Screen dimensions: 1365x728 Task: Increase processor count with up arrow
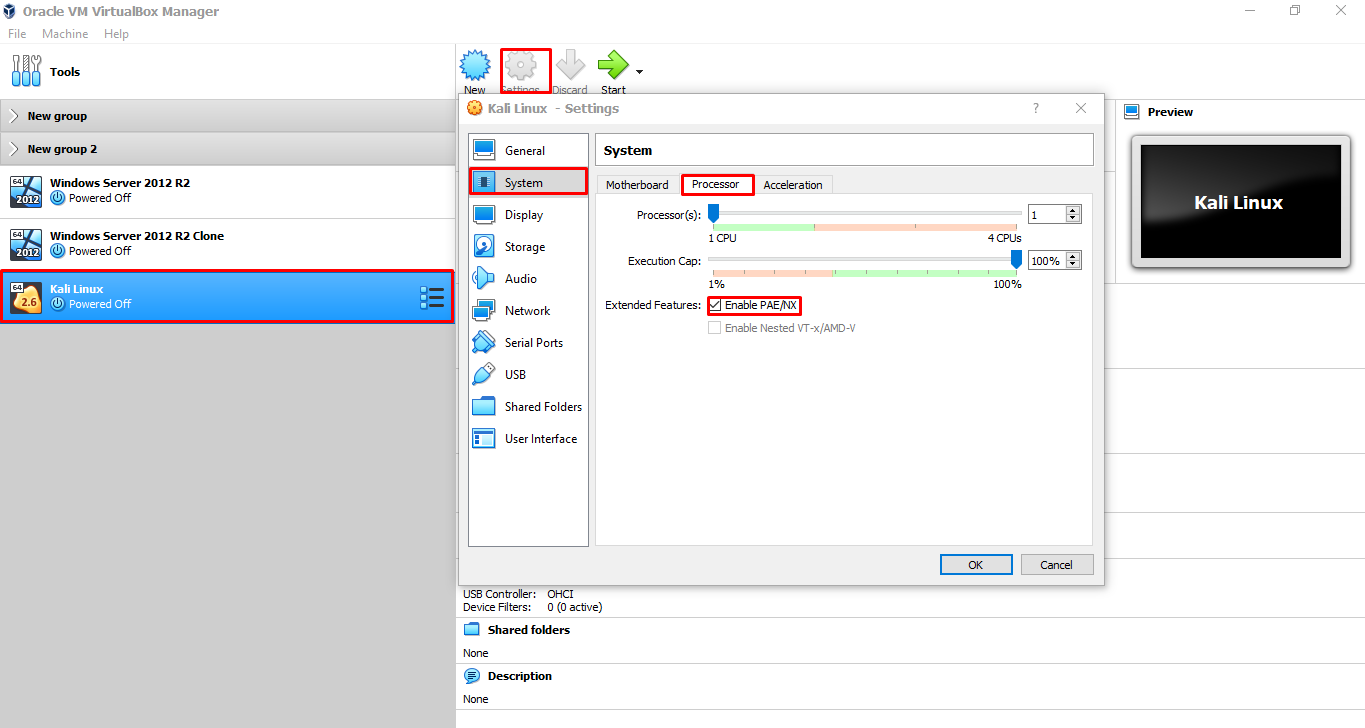coord(1073,210)
